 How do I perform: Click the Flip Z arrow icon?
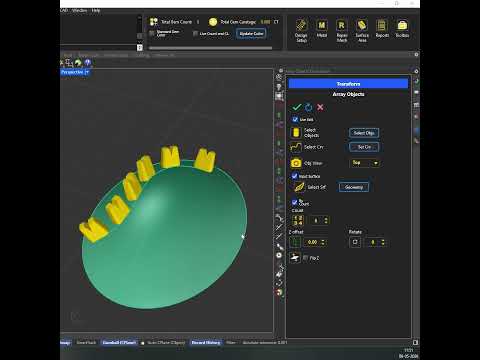pos(295,258)
